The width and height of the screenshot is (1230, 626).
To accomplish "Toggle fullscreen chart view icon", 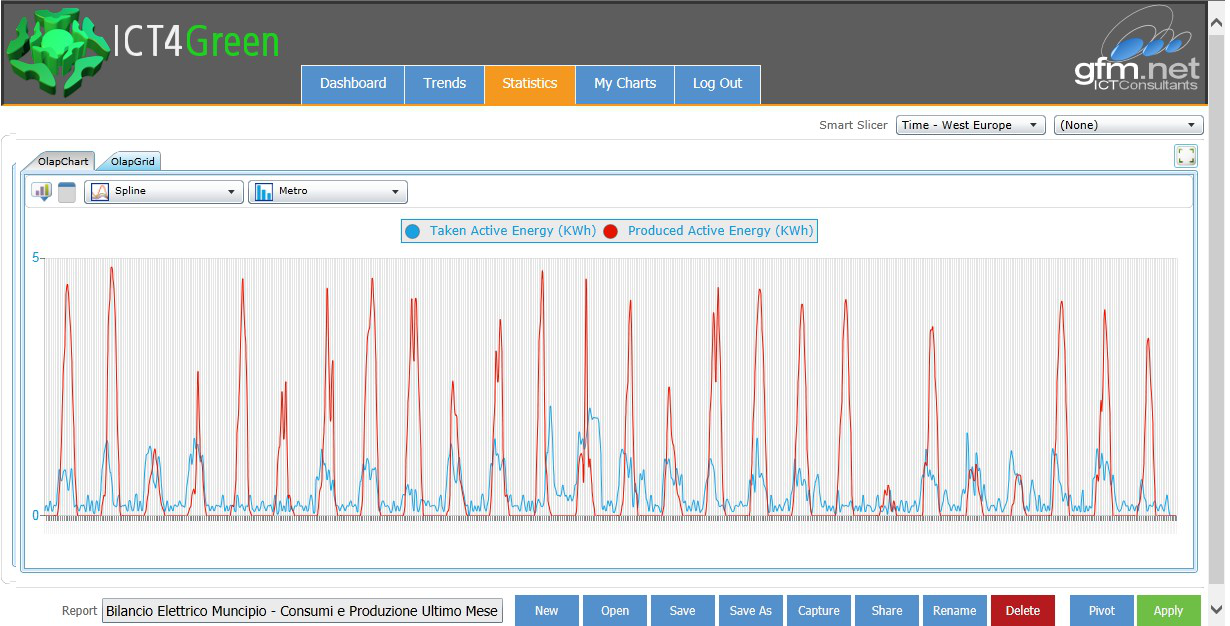I will 1185,156.
